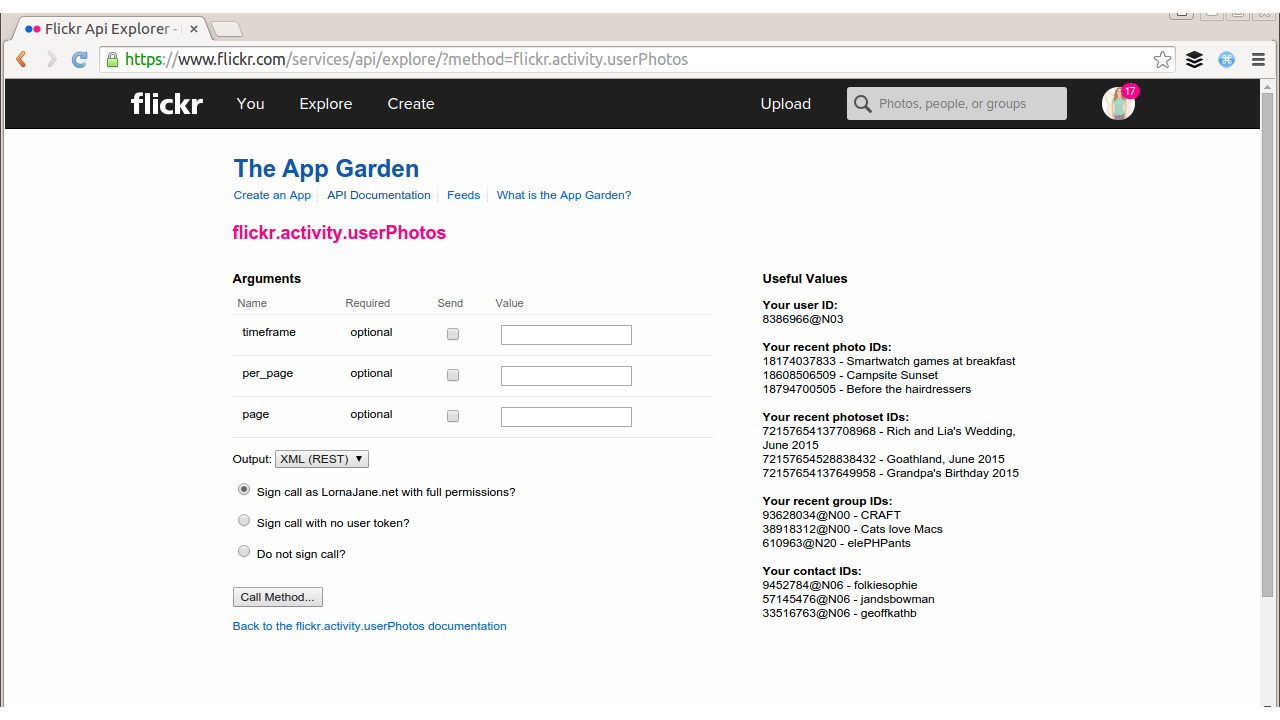Click the browser back arrow
The height and width of the screenshot is (720, 1280).
click(x=21, y=60)
